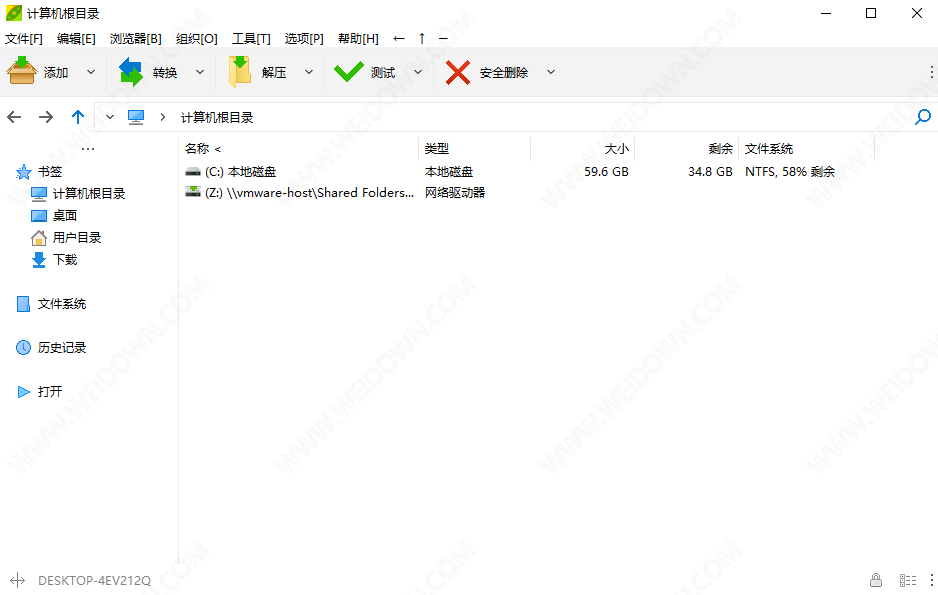Open the 文件[F] menu

pos(24,38)
